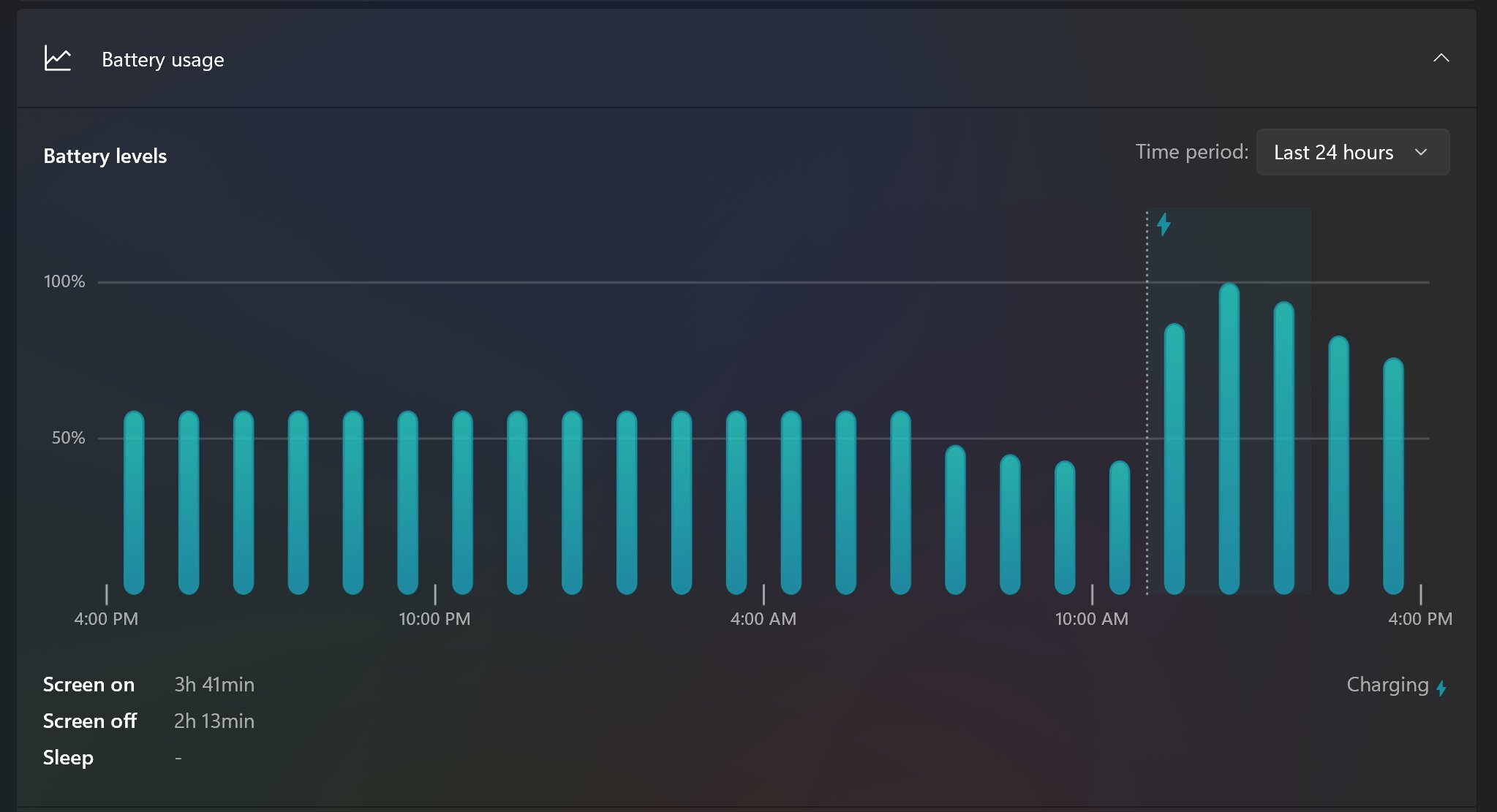Image resolution: width=1497 pixels, height=812 pixels.
Task: Collapse the Battery usage section chevron
Action: [1441, 58]
